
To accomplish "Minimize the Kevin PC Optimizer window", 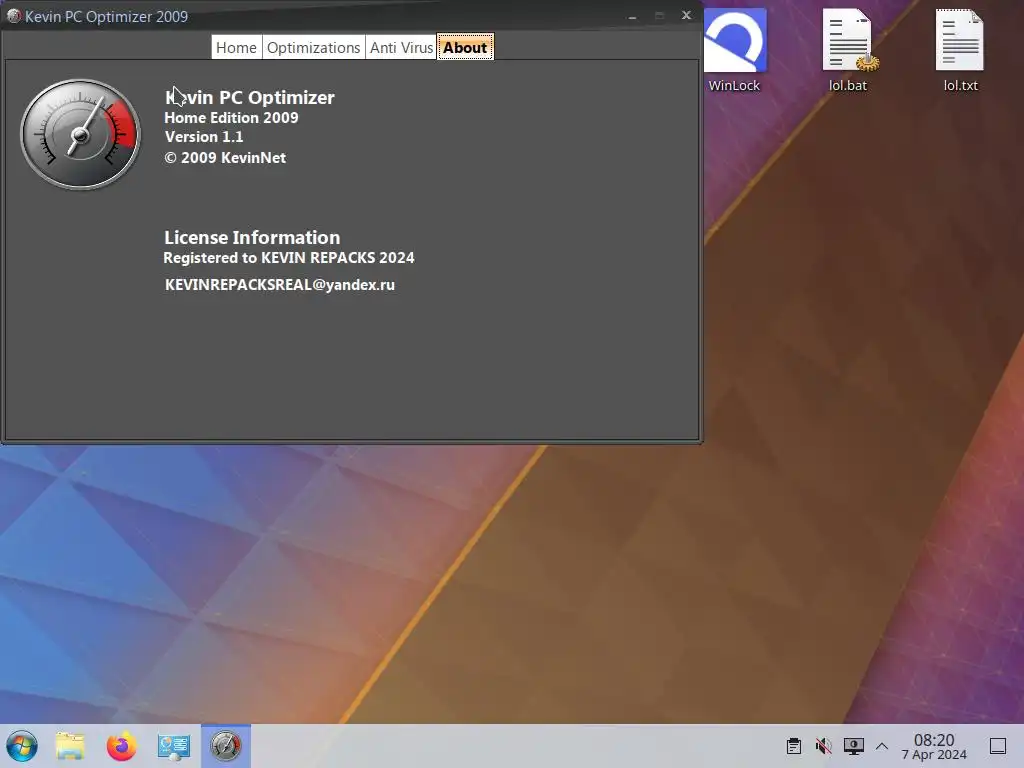I will pyautogui.click(x=632, y=16).
